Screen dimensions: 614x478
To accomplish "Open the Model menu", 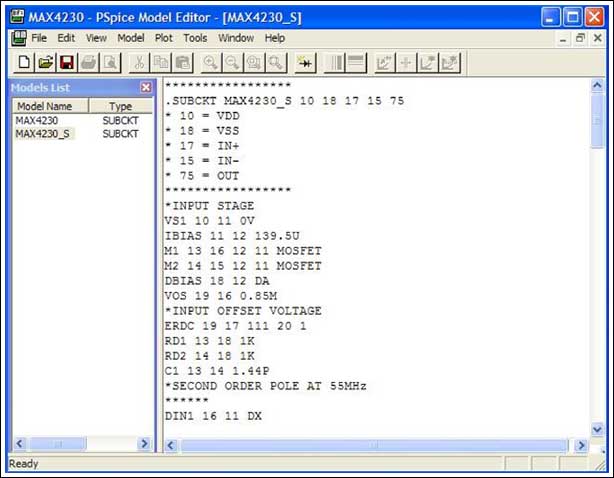I will [x=130, y=38].
